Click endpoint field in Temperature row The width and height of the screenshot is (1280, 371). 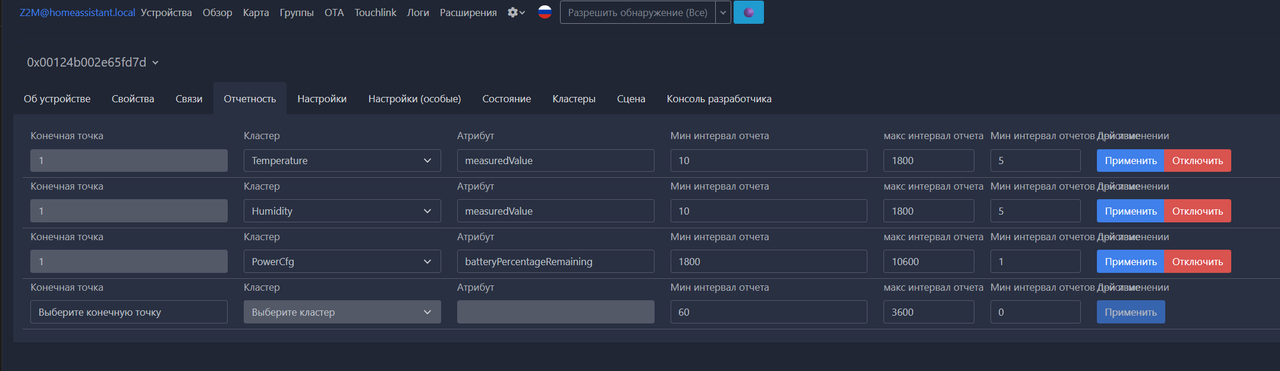click(x=129, y=160)
